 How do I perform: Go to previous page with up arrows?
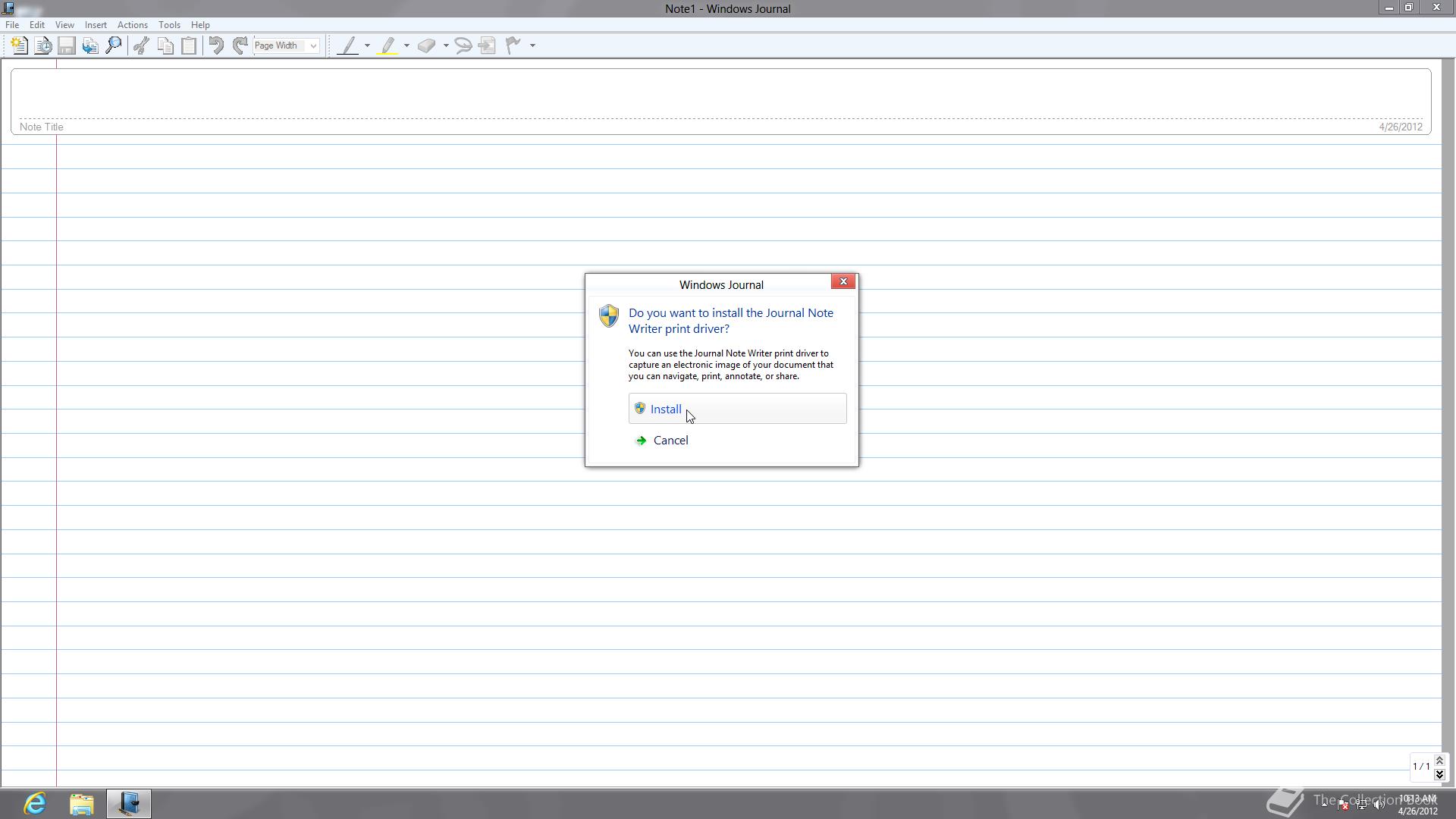1439,761
